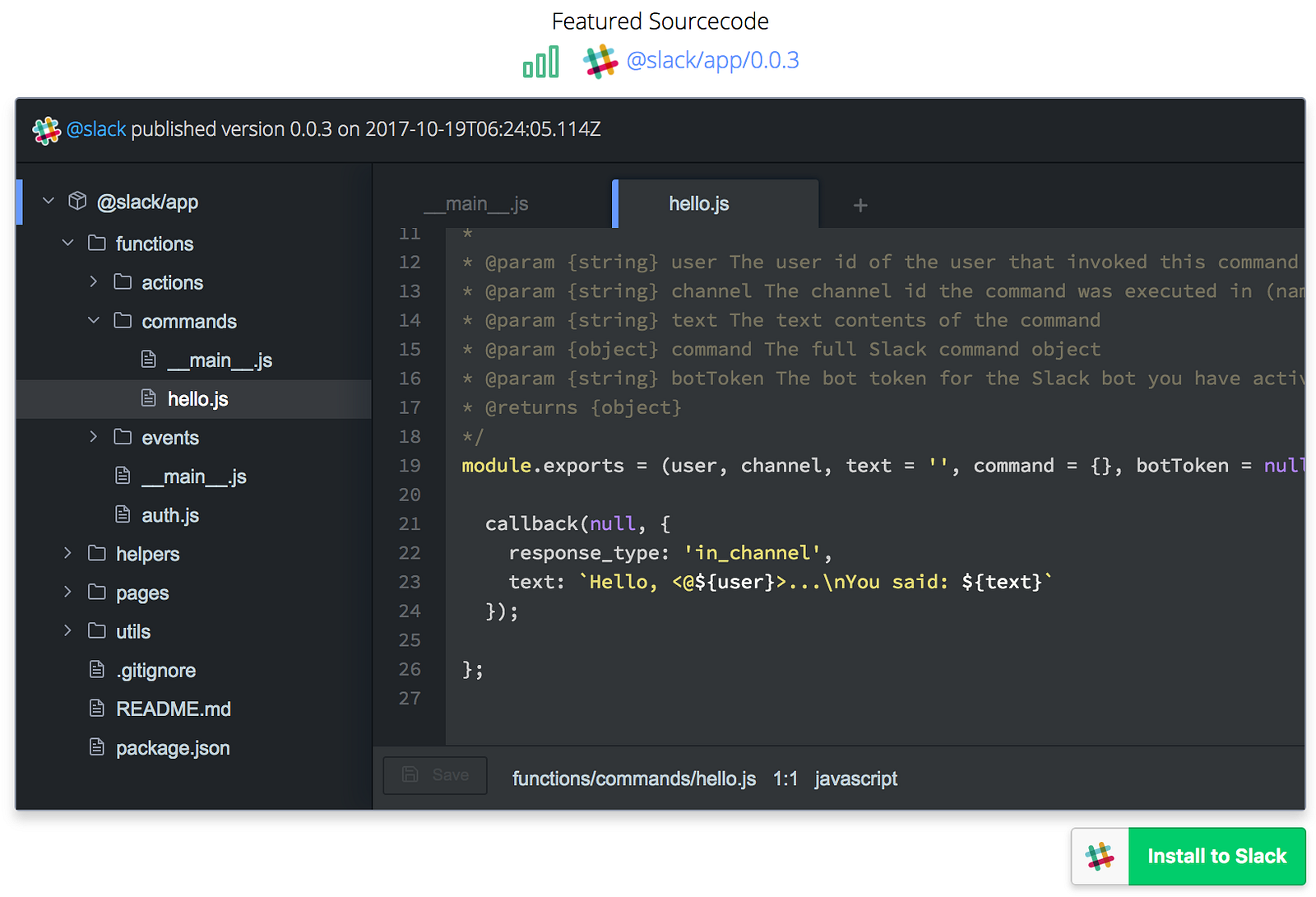Expand the helpers folder chevron
1316x897 pixels.
pyautogui.click(x=68, y=553)
